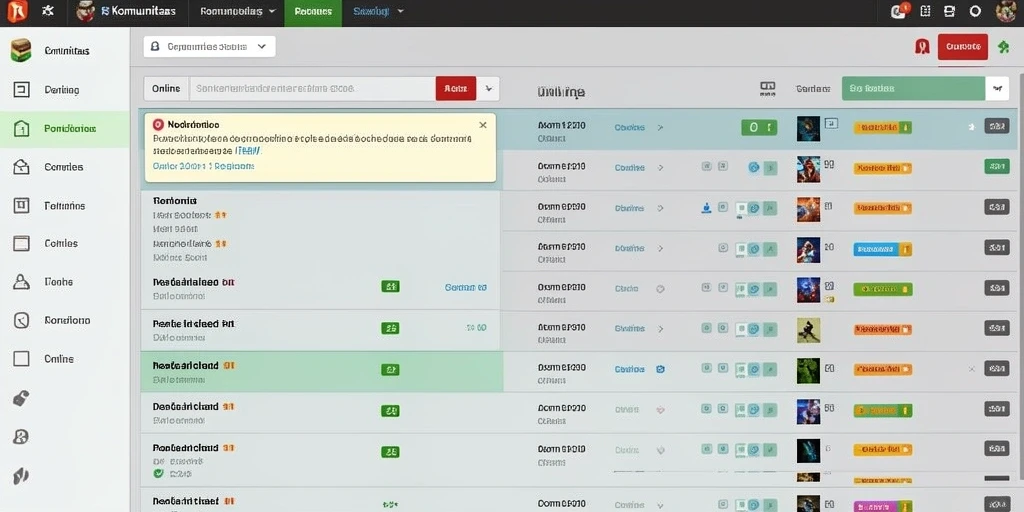Click the pink heart icon in the table
Image resolution: width=1024 pixels, height=512 pixels.
660,410
